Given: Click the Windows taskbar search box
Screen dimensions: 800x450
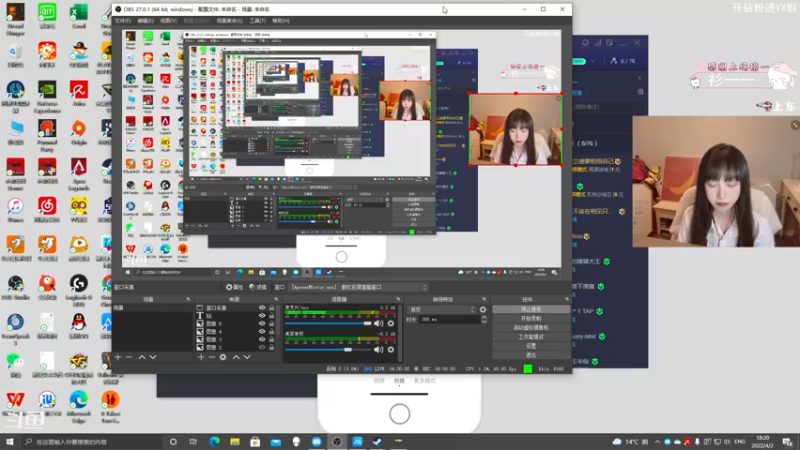Looking at the screenshot, I should coord(92,442).
